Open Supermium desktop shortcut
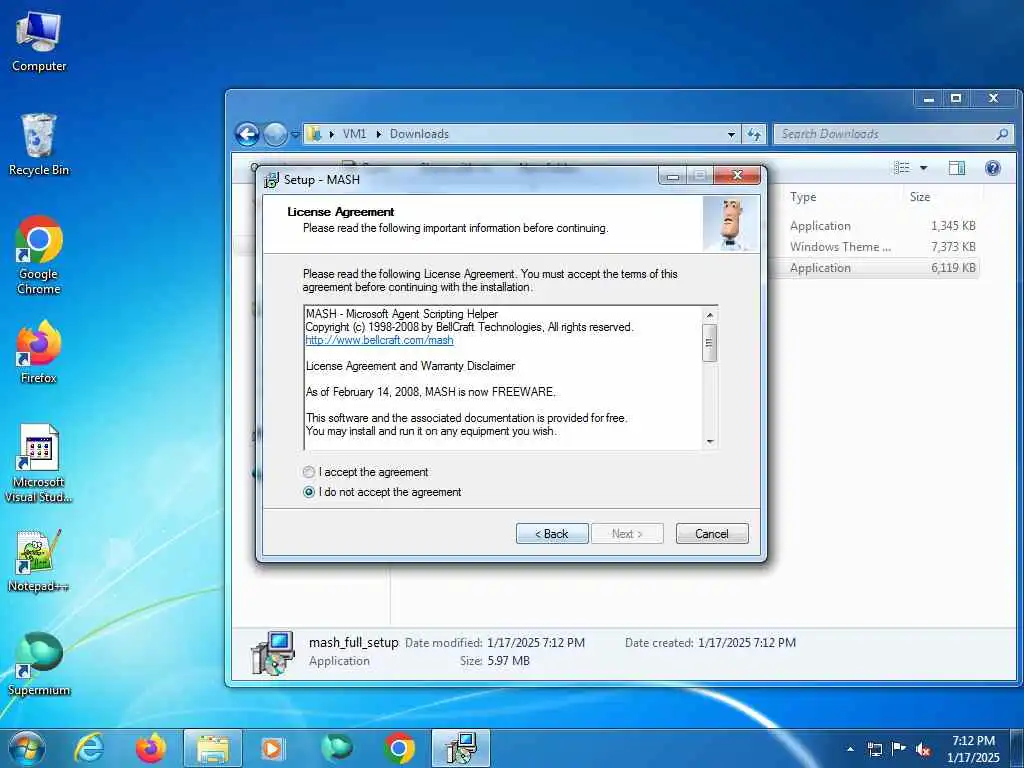Screen dimensions: 1024x768 [x=39, y=664]
